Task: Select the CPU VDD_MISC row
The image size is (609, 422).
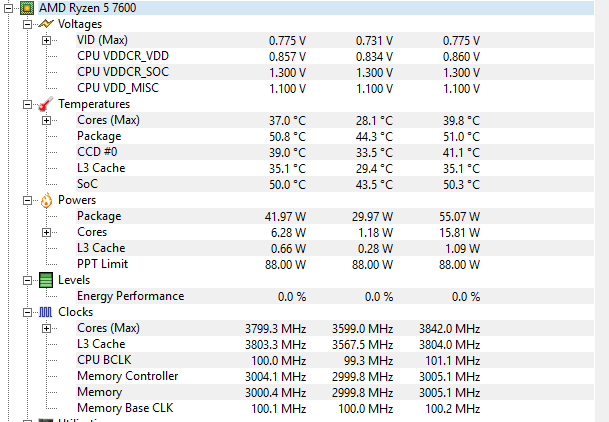Action: [x=335, y=88]
